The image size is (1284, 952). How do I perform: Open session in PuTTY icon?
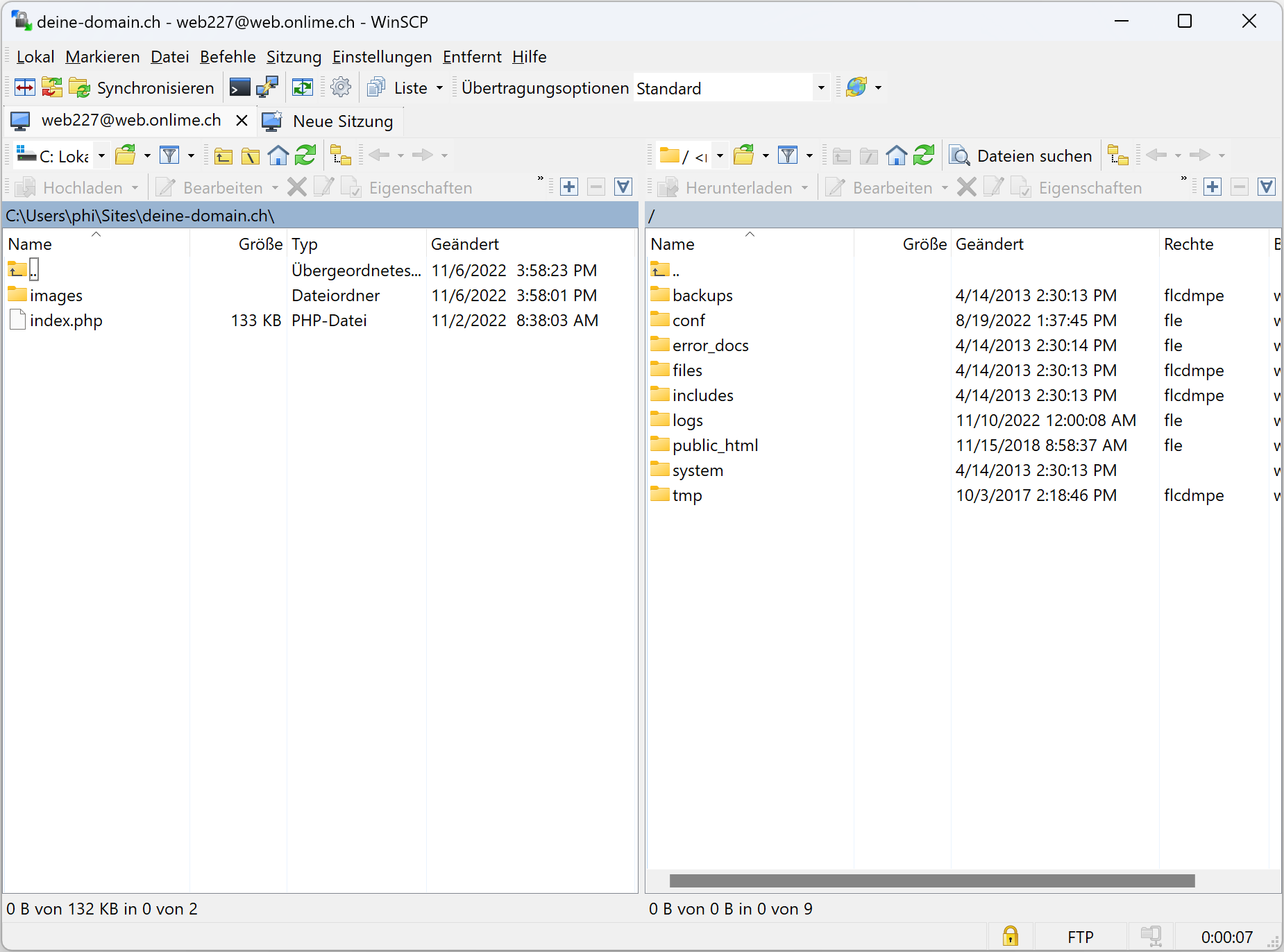[267, 87]
